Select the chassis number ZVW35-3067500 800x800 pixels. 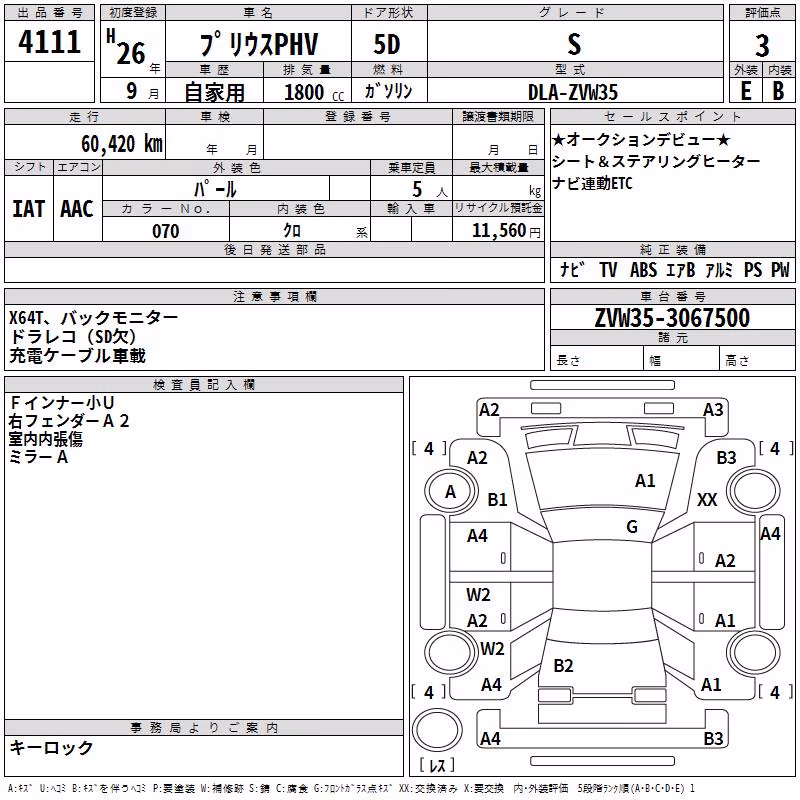(x=672, y=318)
